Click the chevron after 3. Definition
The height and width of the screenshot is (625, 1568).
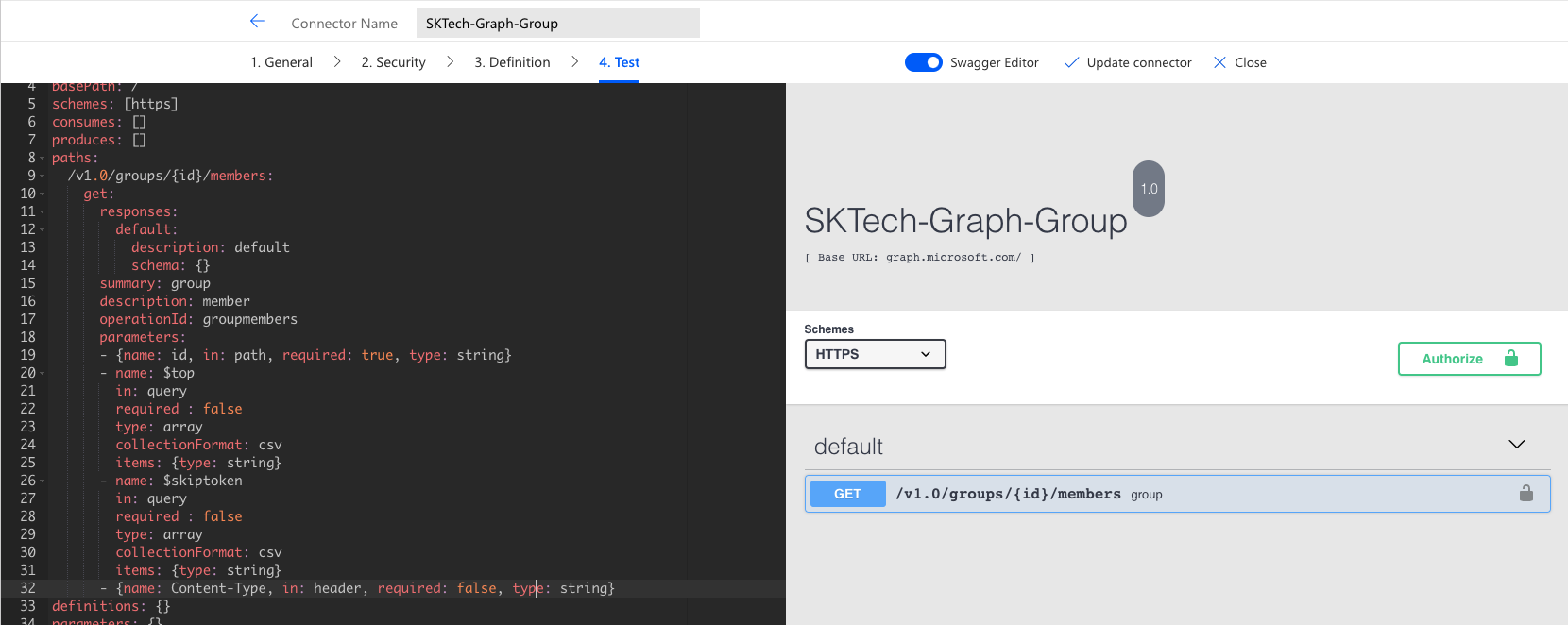tap(574, 62)
